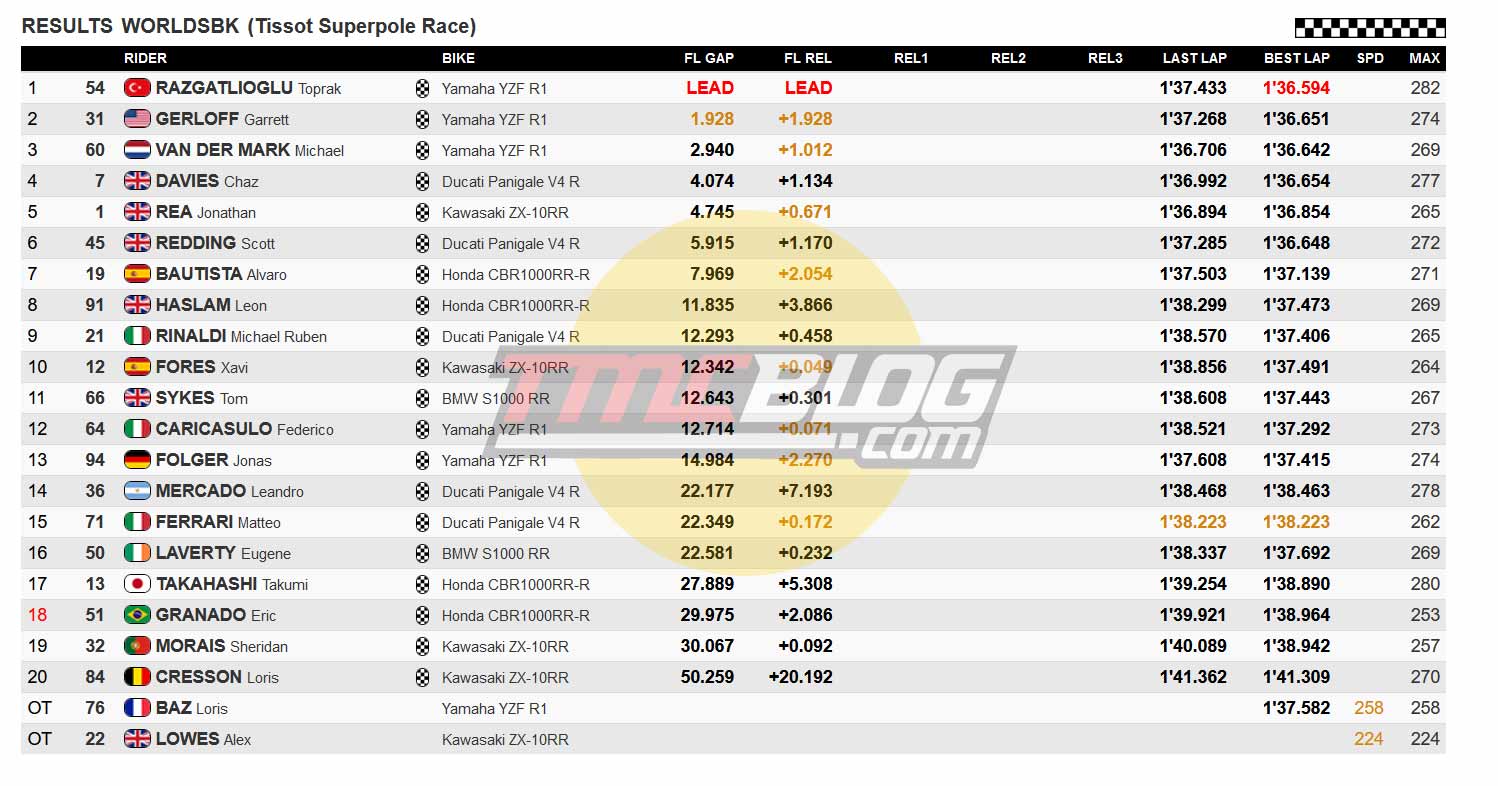This screenshot has height=786, width=1498.
Task: Click the French flag next to Baz
Action: pos(137,708)
